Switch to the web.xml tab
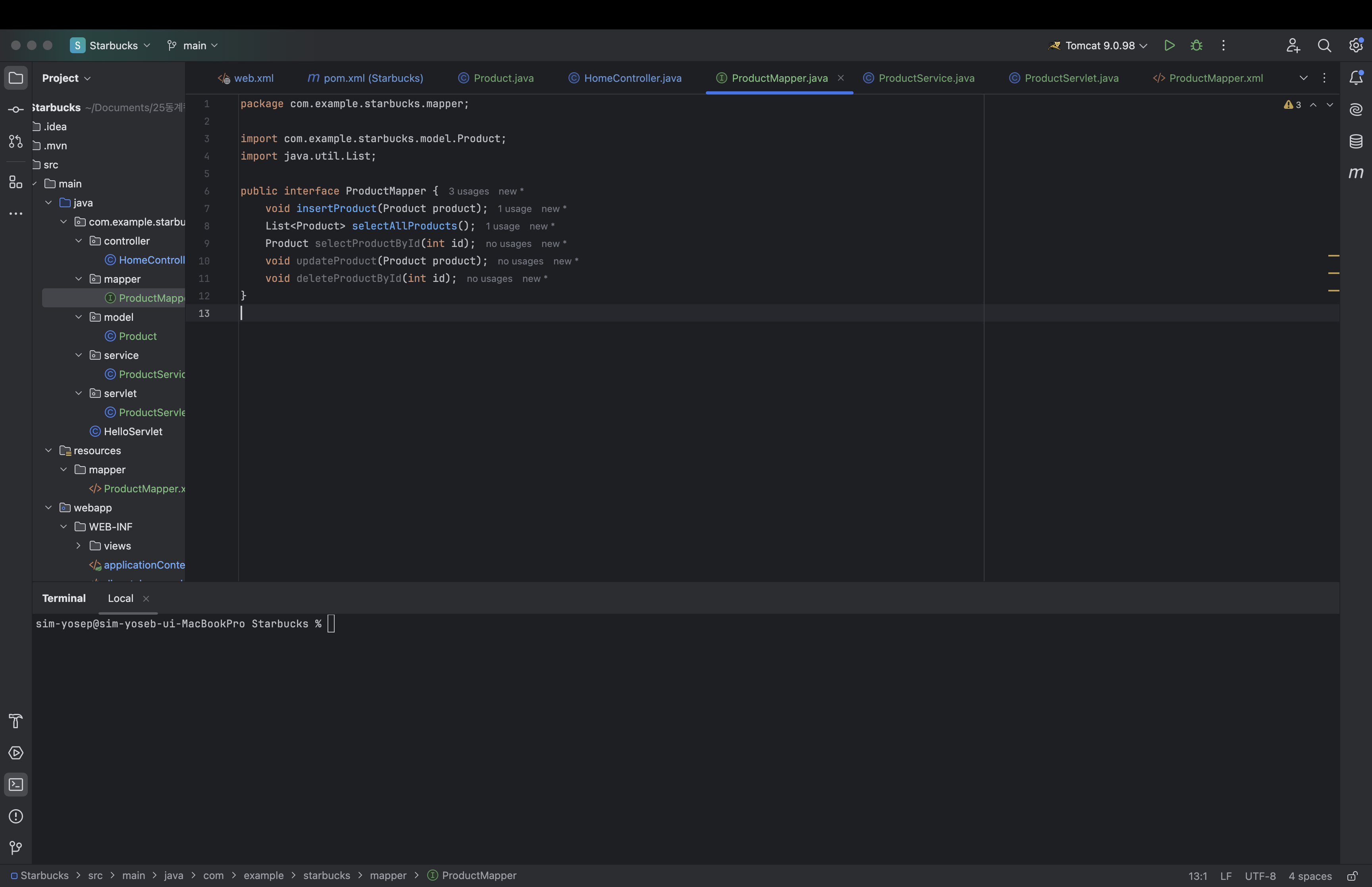1372x887 pixels. click(246, 78)
